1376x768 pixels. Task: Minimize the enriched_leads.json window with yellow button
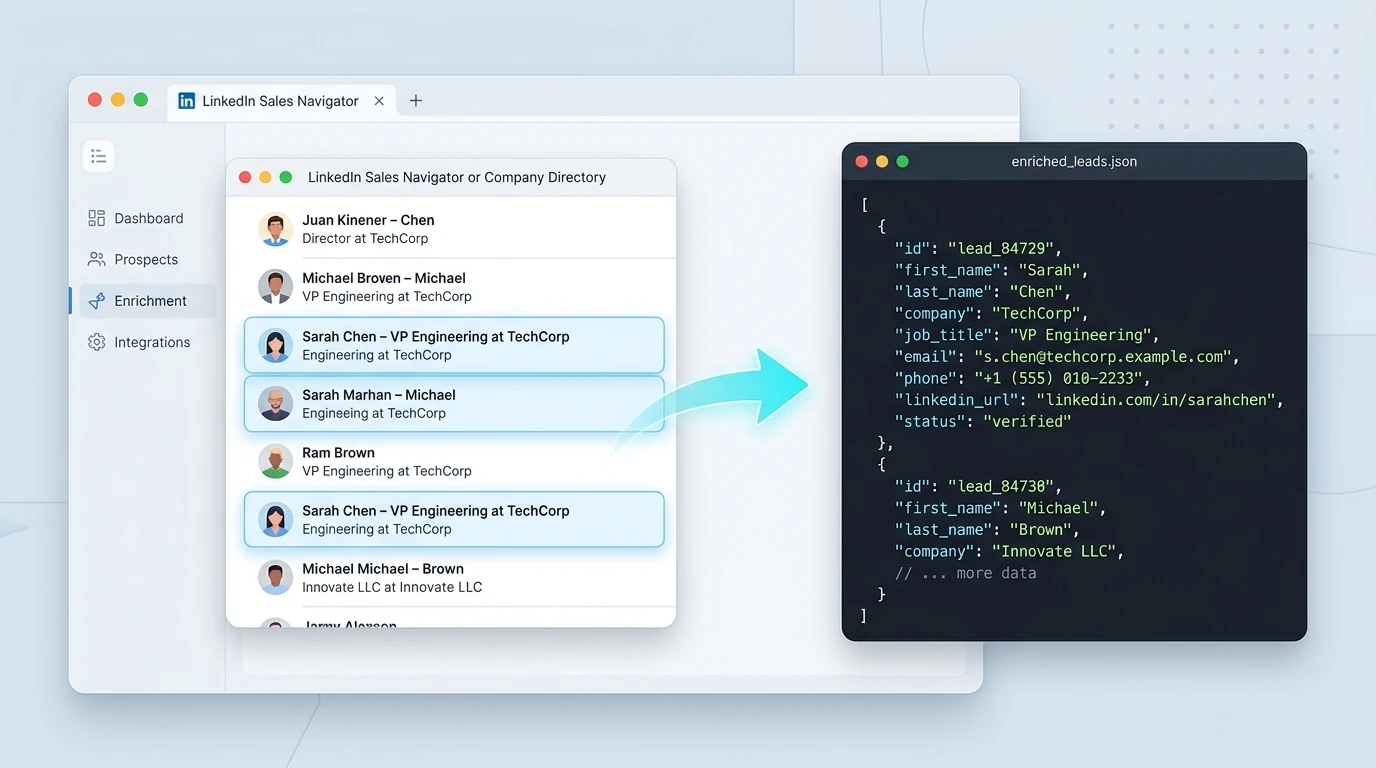coord(882,161)
